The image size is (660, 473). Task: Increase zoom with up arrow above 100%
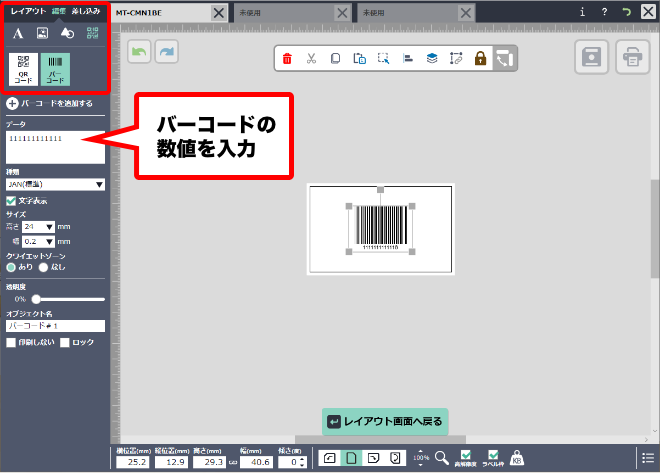pos(420,451)
